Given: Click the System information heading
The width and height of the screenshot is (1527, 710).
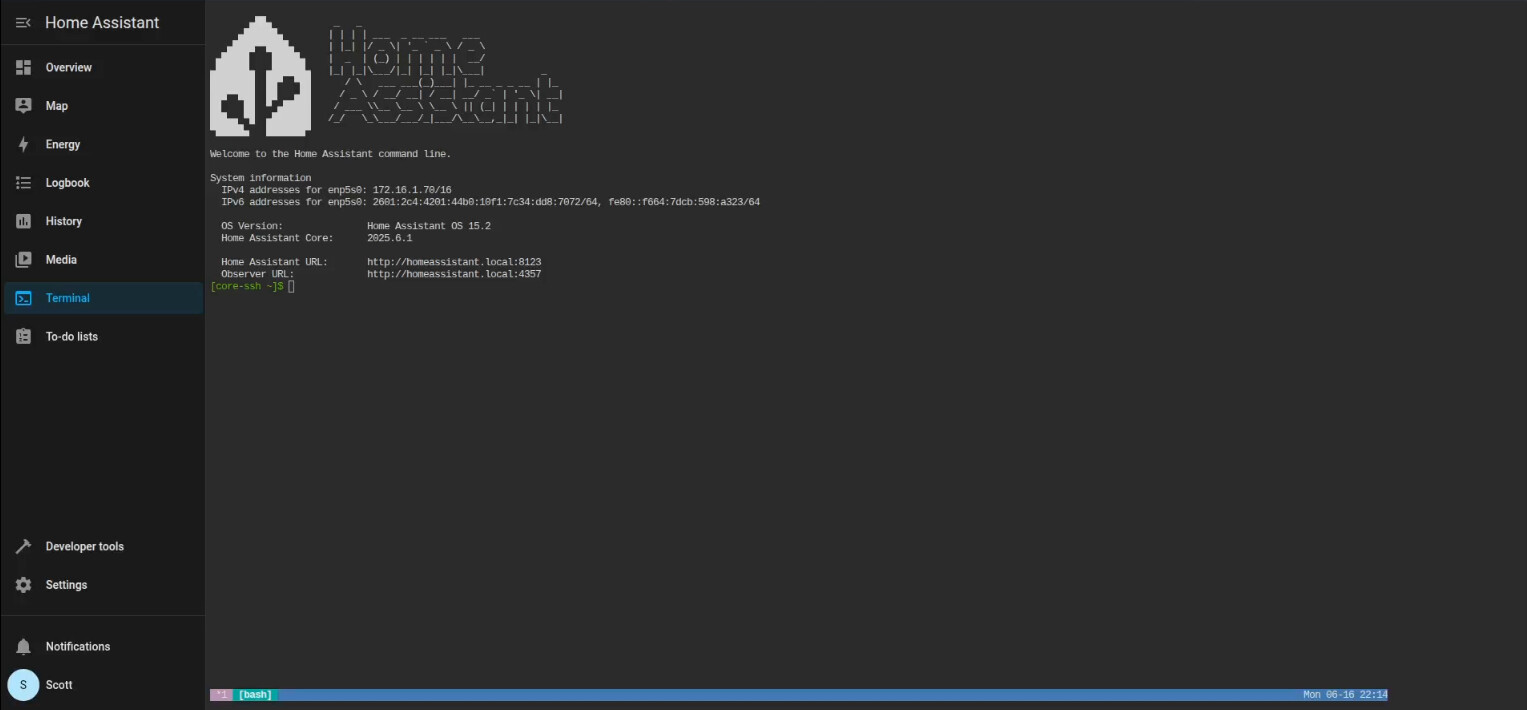Looking at the screenshot, I should point(260,178).
